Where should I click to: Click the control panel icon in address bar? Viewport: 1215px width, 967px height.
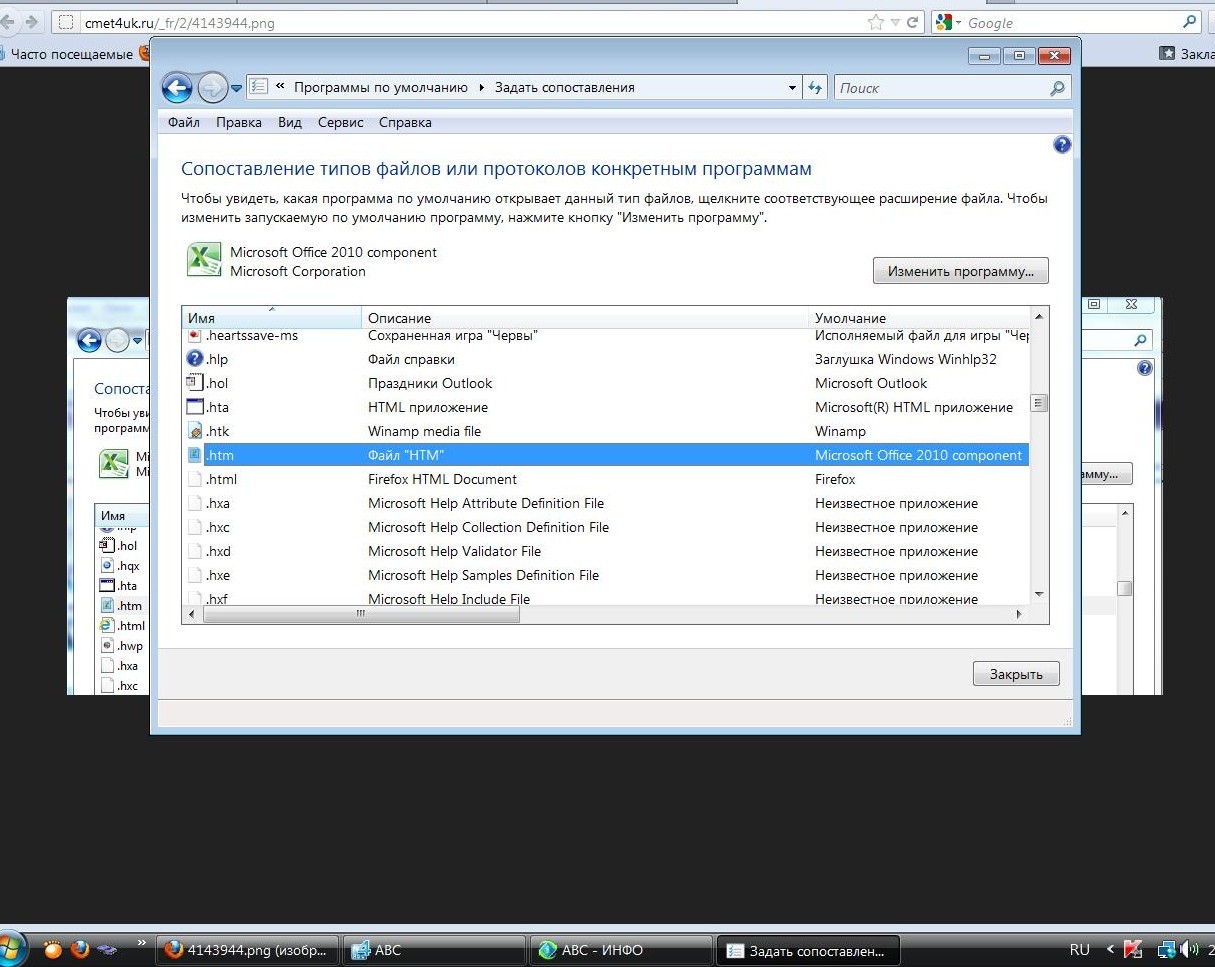point(258,87)
